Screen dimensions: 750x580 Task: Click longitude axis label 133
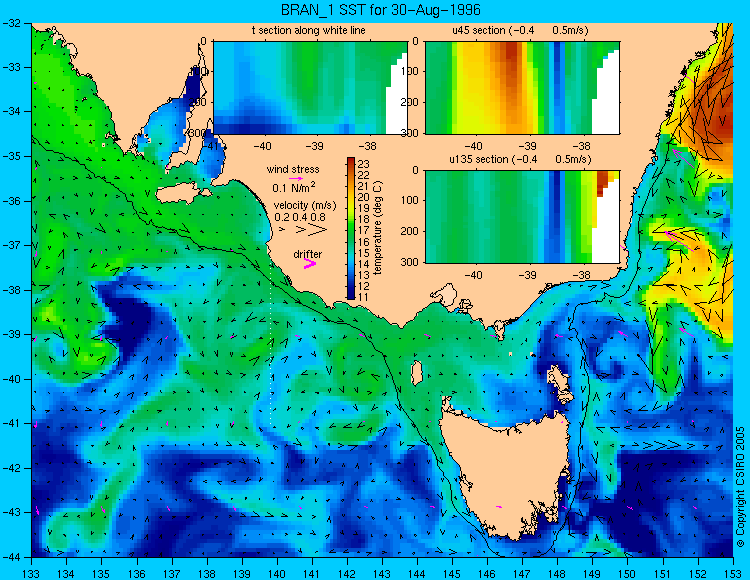[31, 574]
